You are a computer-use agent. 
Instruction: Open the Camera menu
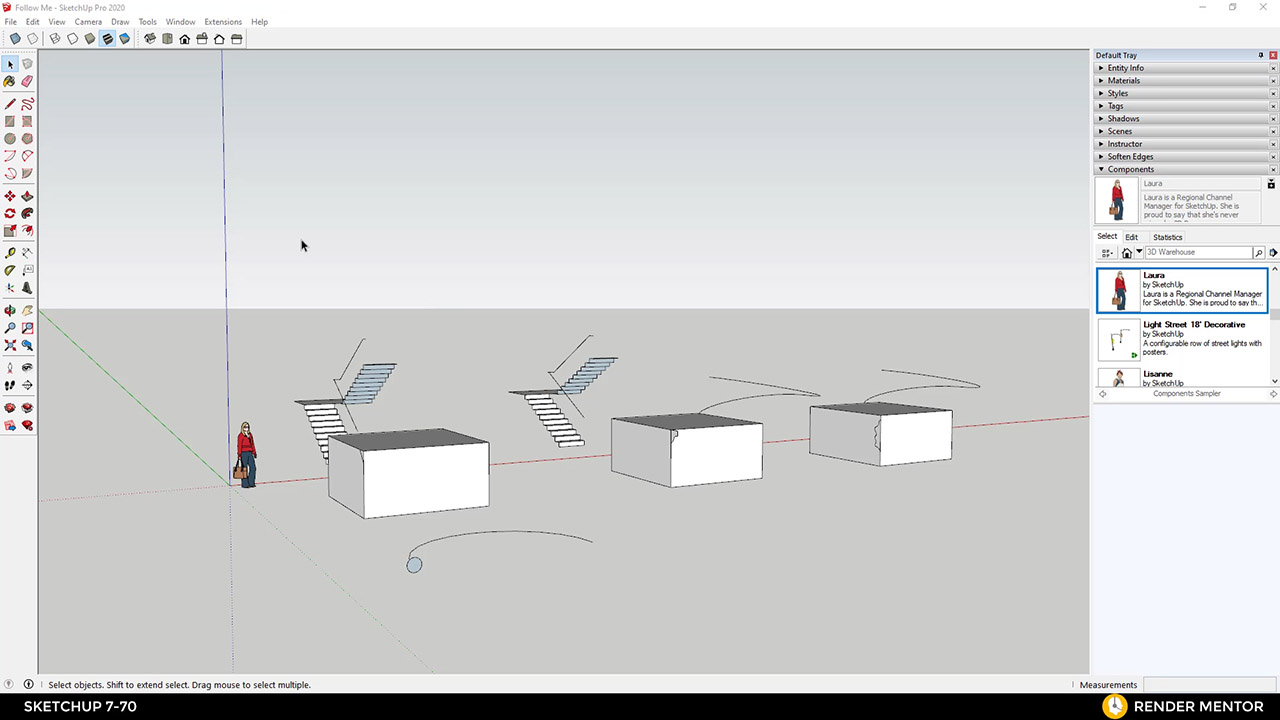point(88,21)
